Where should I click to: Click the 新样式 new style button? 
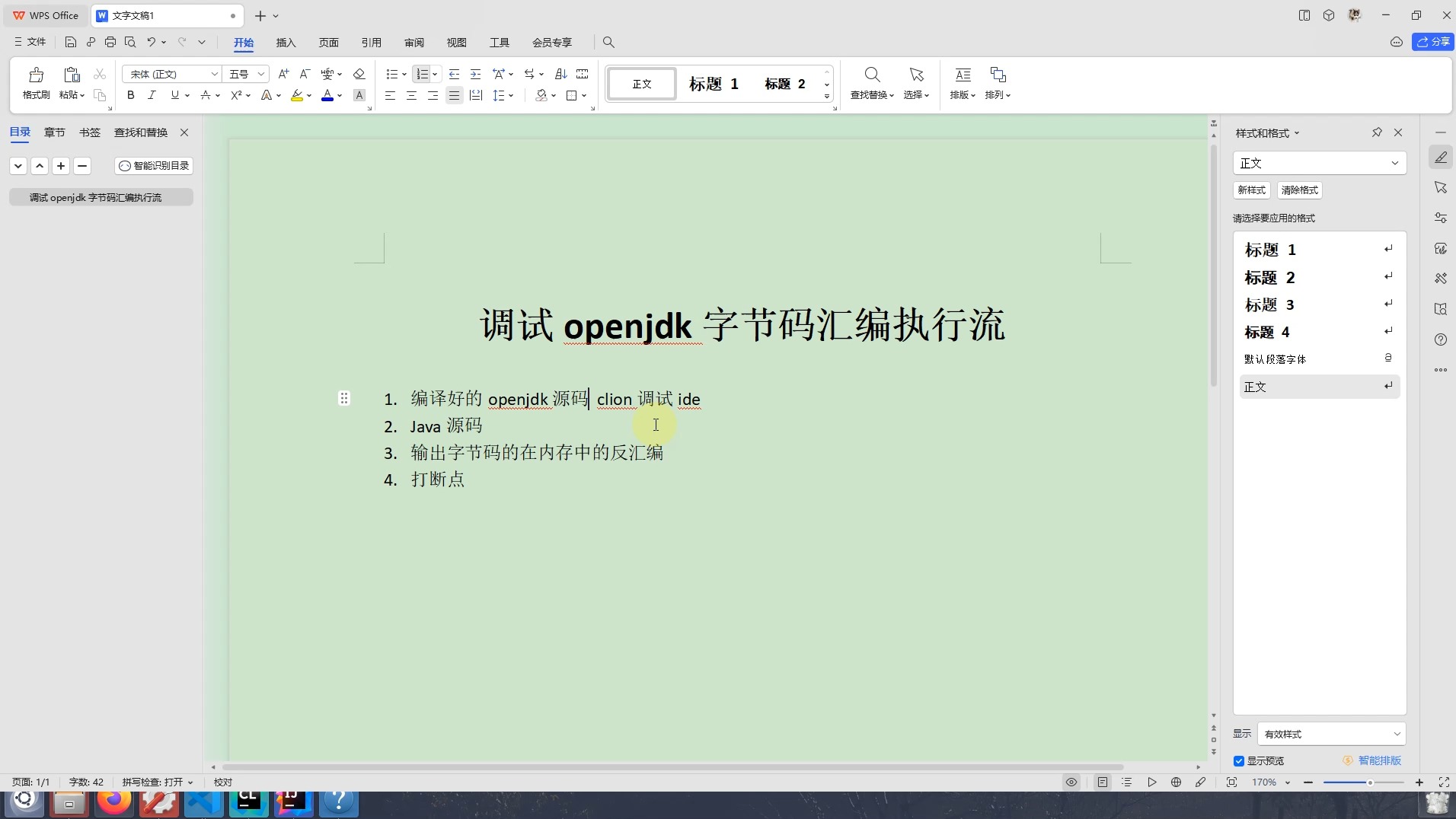[1251, 190]
